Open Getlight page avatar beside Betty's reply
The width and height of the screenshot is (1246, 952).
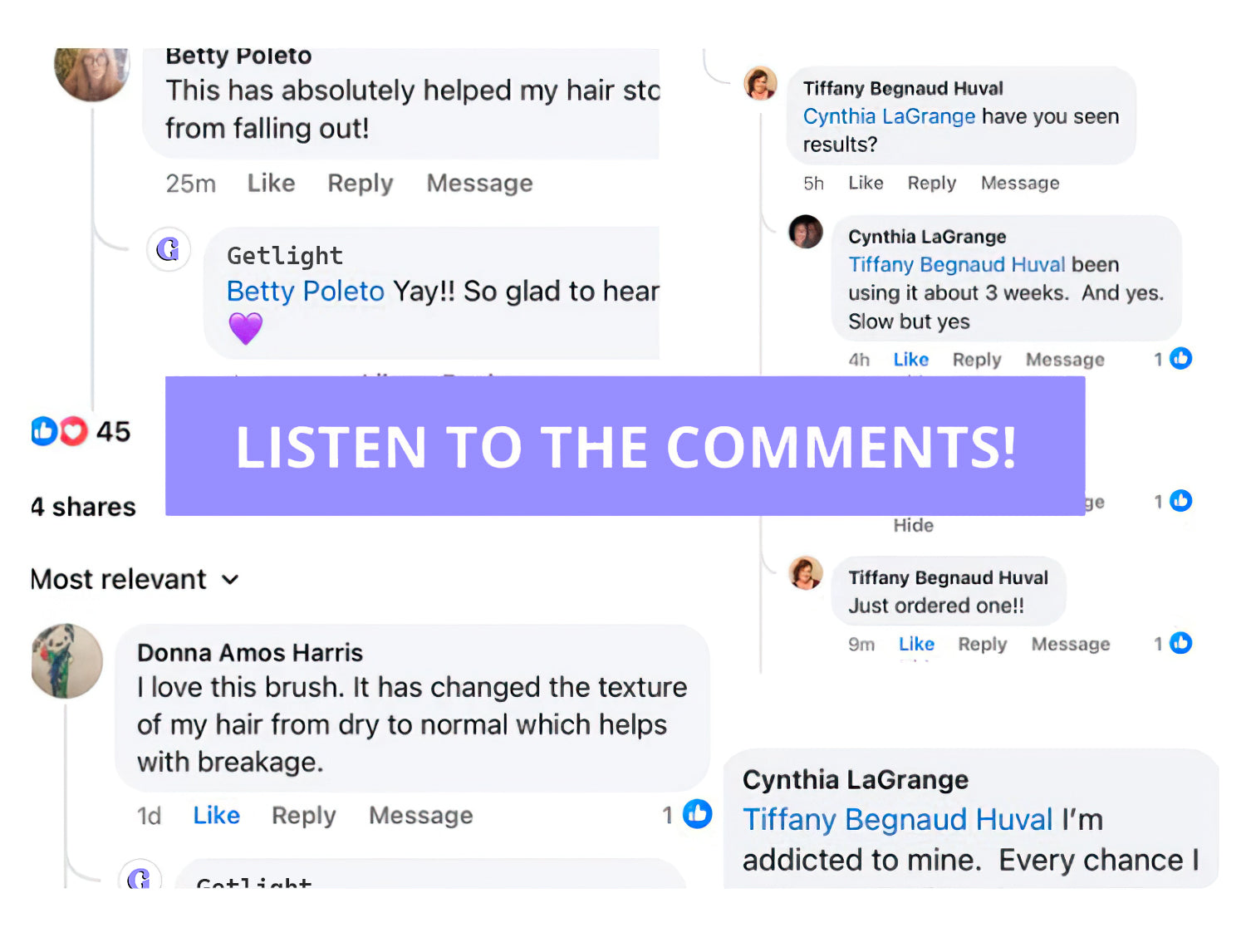pyautogui.click(x=169, y=249)
